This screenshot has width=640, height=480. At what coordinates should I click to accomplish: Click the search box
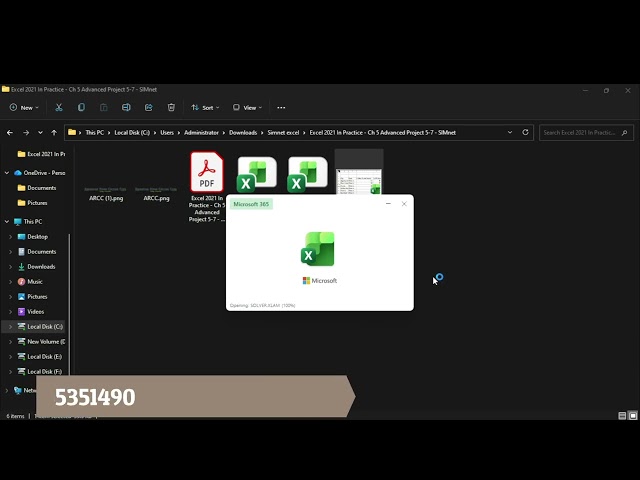tap(586, 133)
